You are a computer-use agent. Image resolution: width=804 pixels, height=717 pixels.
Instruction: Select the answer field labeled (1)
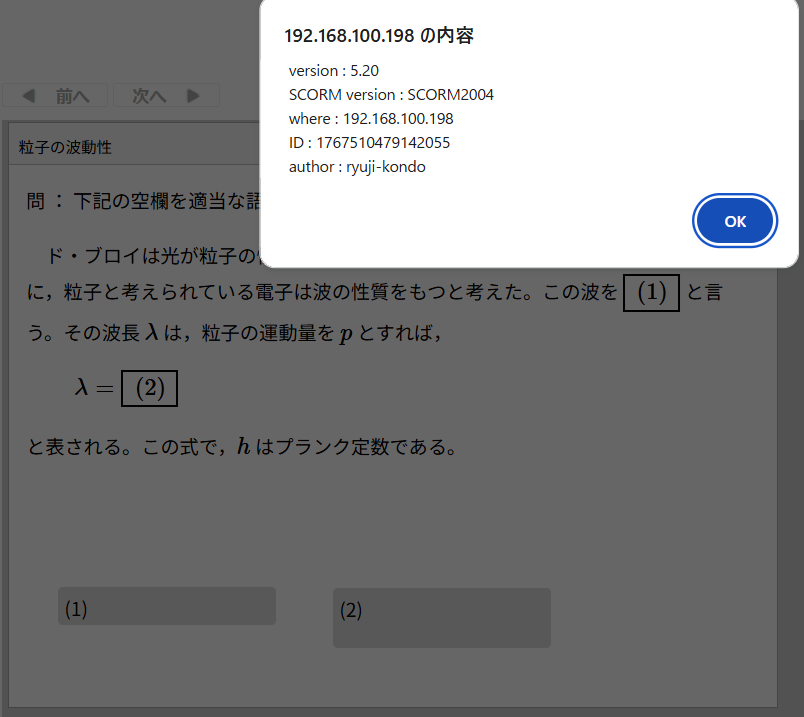[166, 607]
